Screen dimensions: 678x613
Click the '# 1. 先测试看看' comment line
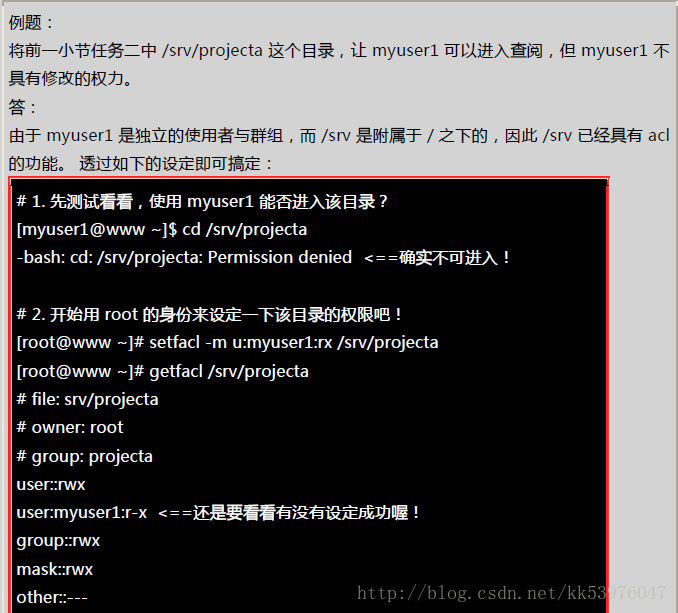[x=202, y=201]
